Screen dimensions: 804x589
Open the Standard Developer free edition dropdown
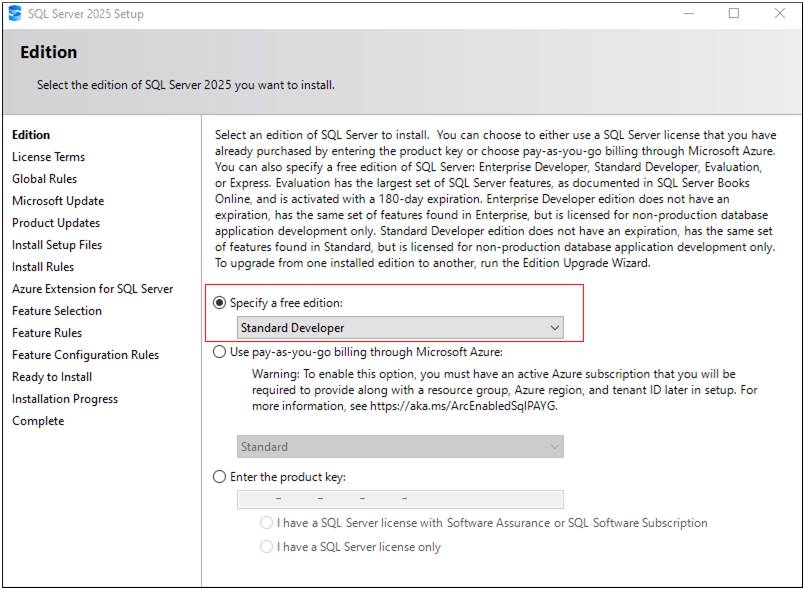[x=400, y=328]
